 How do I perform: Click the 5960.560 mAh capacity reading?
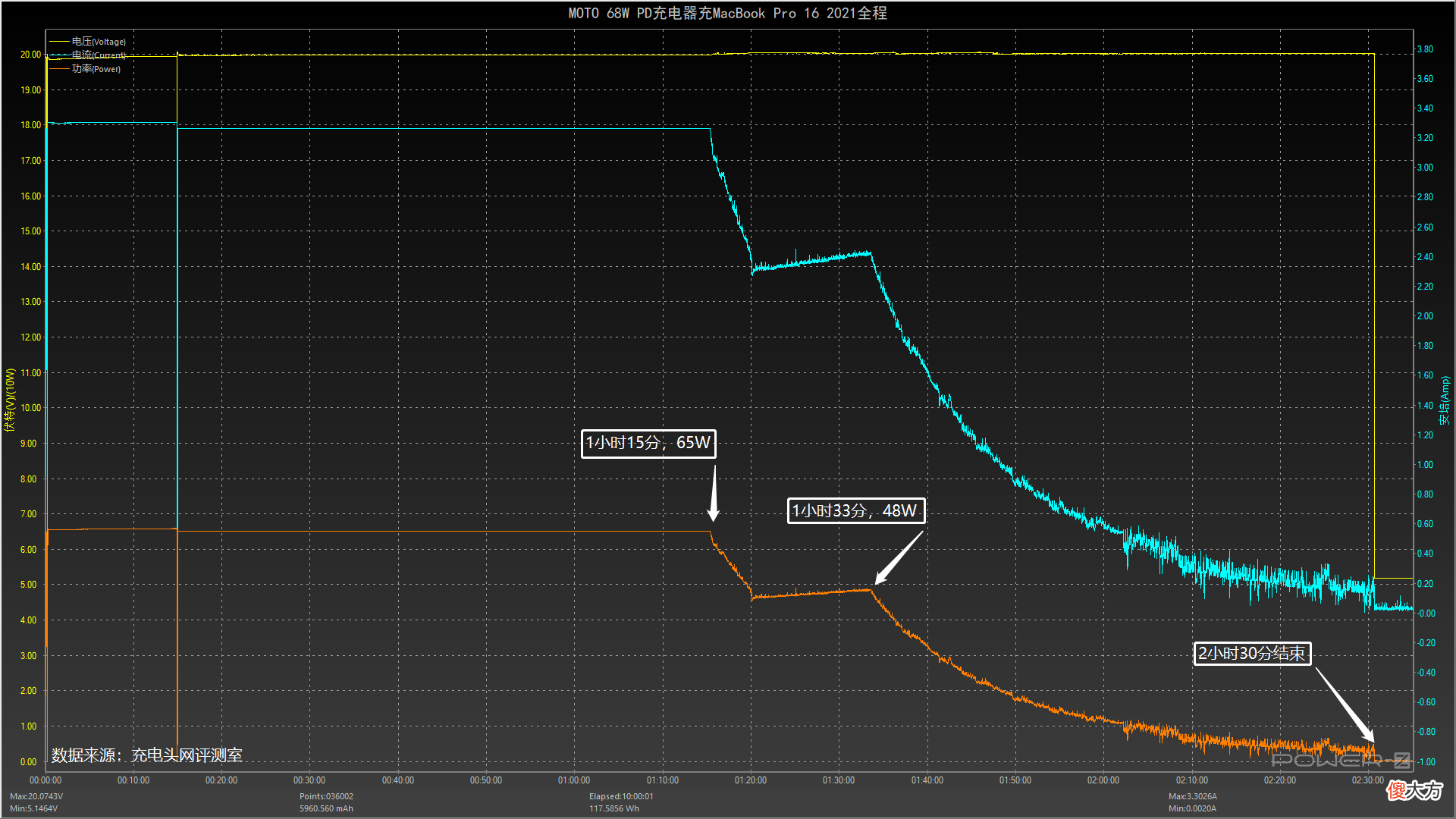tap(326, 808)
